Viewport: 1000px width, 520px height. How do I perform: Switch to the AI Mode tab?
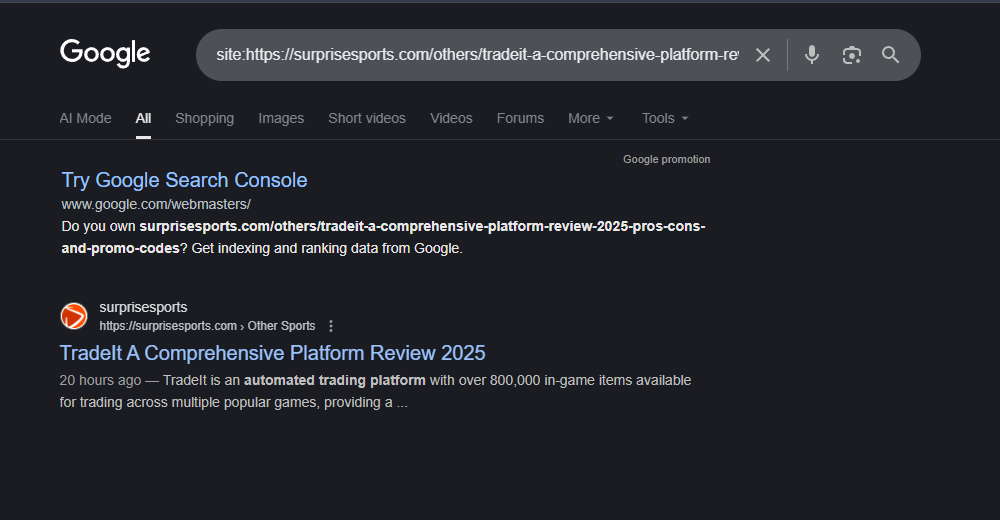coord(85,118)
